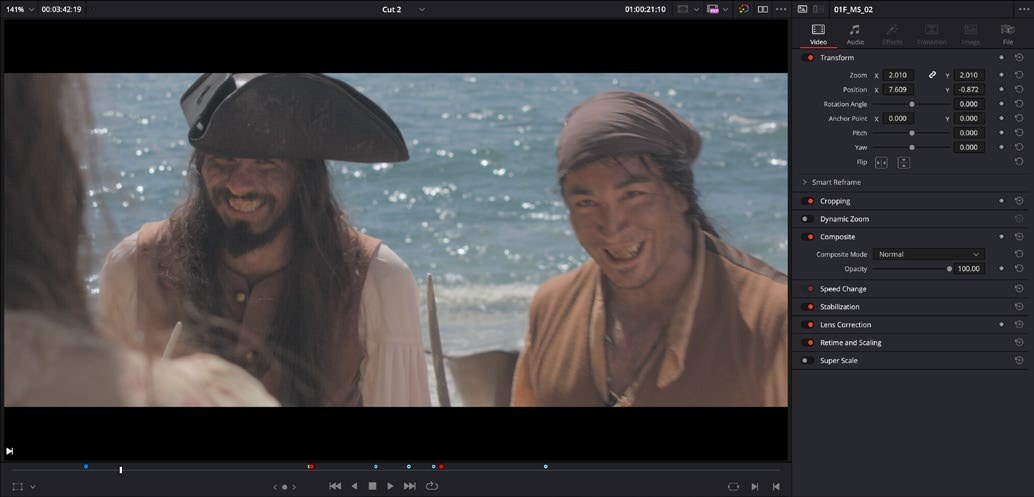Click the blue marker on the viewer scrub bar

pos(86,467)
